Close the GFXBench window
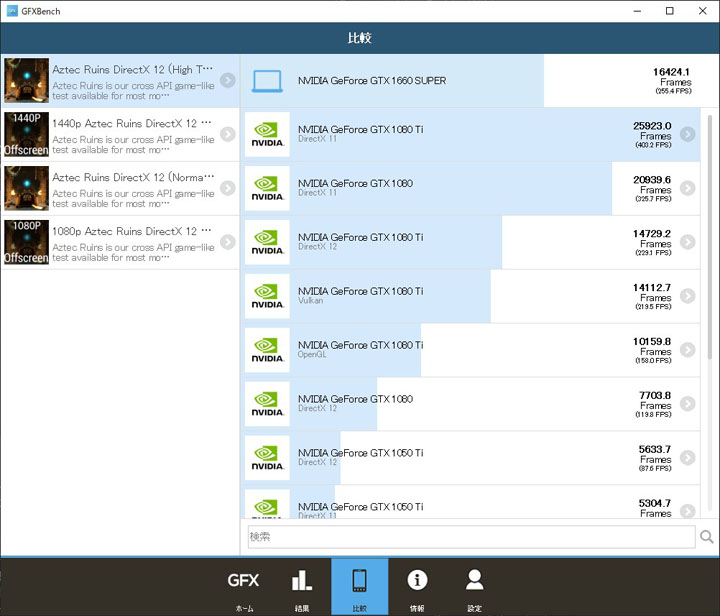This screenshot has width=720, height=616. (703, 11)
